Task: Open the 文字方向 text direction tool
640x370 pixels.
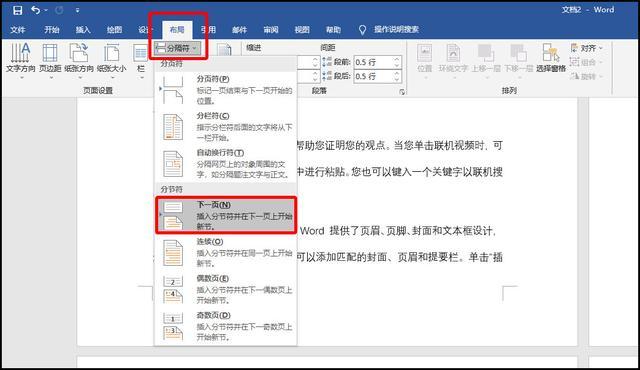Action: pos(20,60)
